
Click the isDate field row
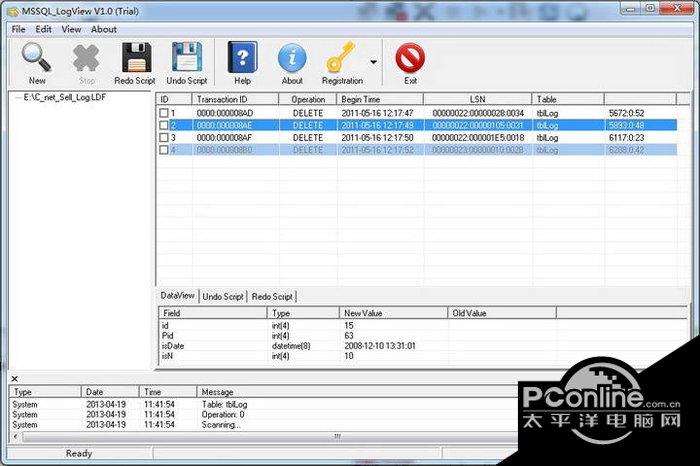tap(422, 346)
